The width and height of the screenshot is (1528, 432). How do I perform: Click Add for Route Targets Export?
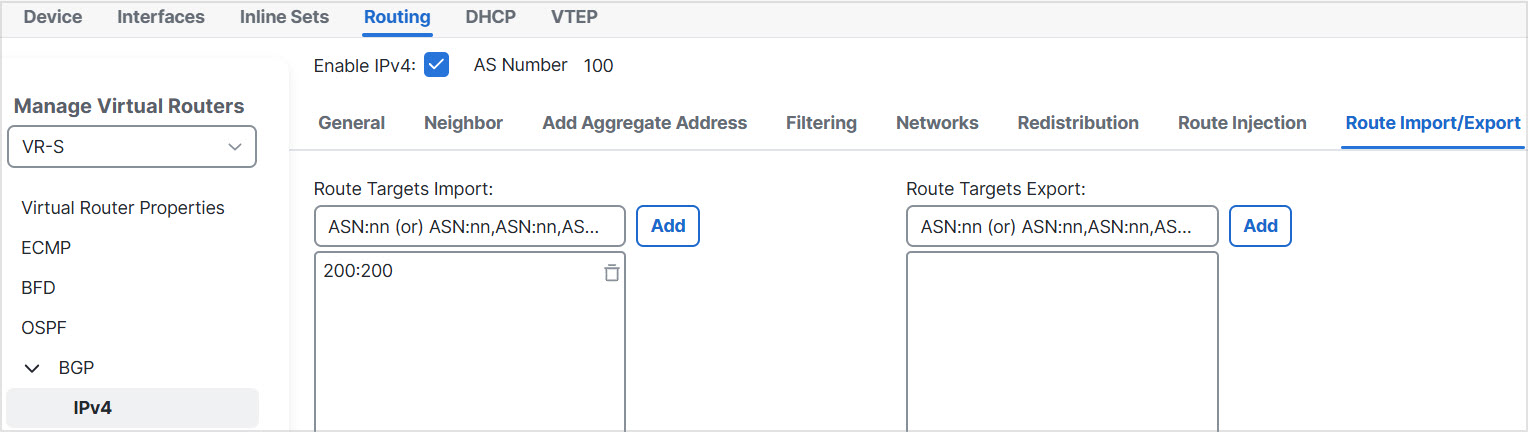coord(1259,226)
